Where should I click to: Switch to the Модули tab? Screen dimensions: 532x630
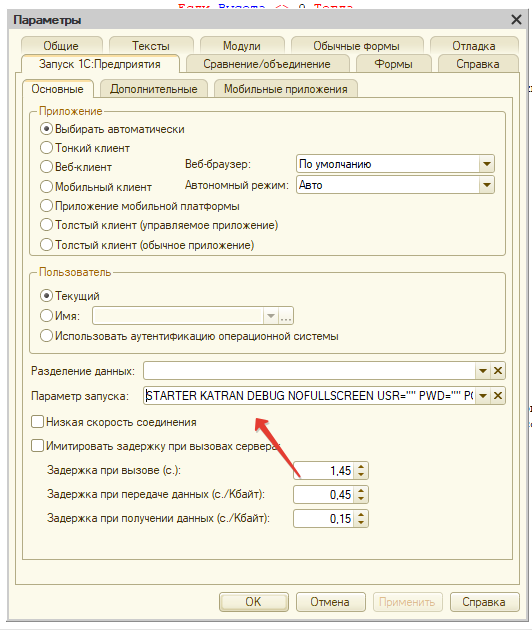click(242, 45)
